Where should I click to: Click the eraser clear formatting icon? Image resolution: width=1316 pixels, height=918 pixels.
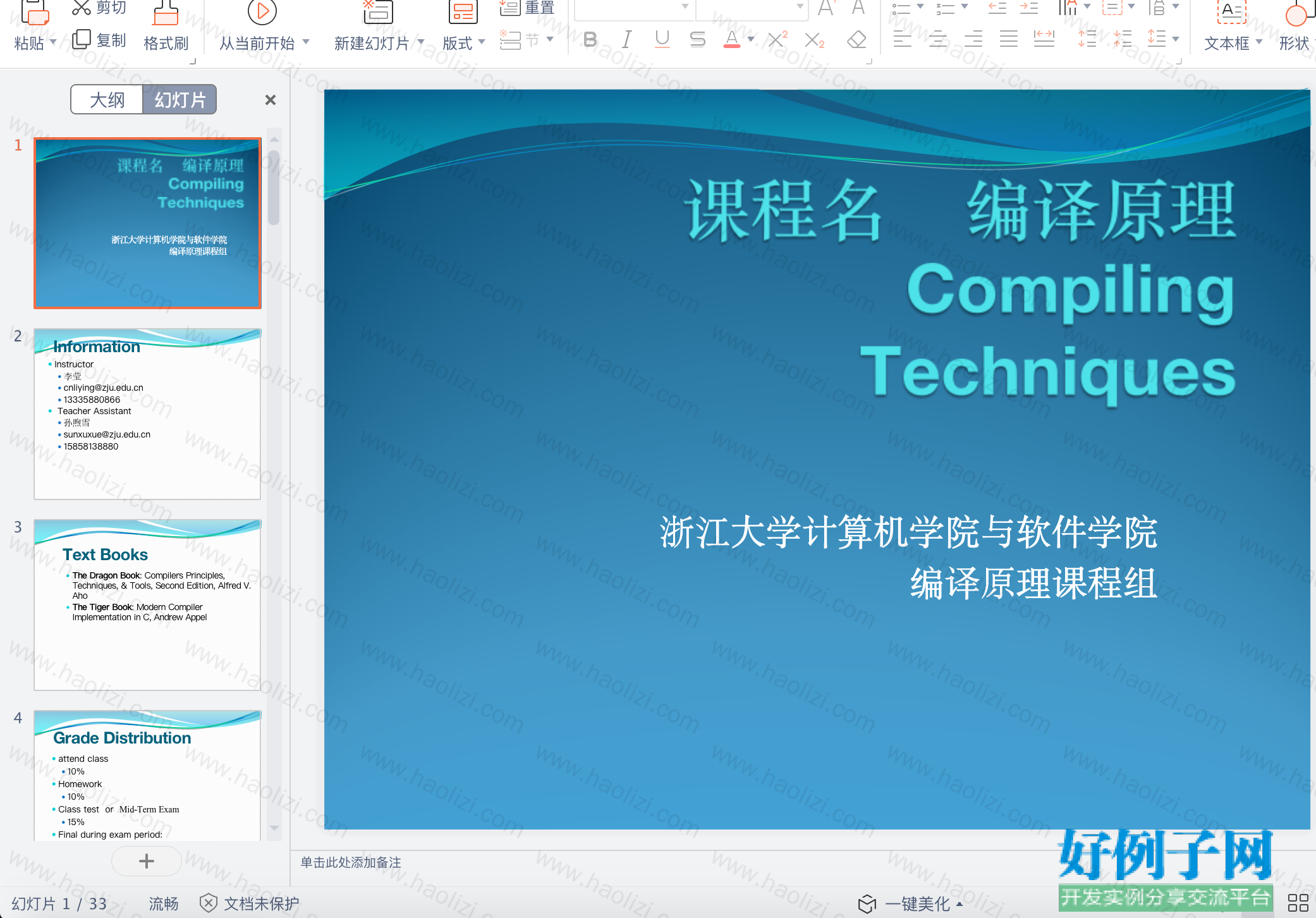pyautogui.click(x=856, y=40)
